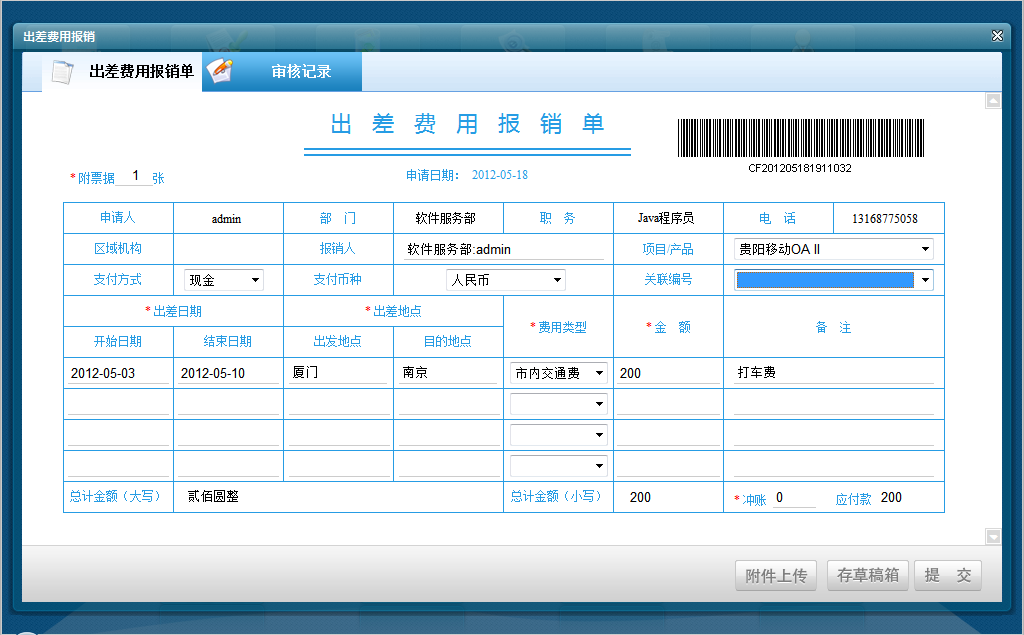Click the 区域机构 label cell
This screenshot has width=1024, height=635.
(118, 249)
